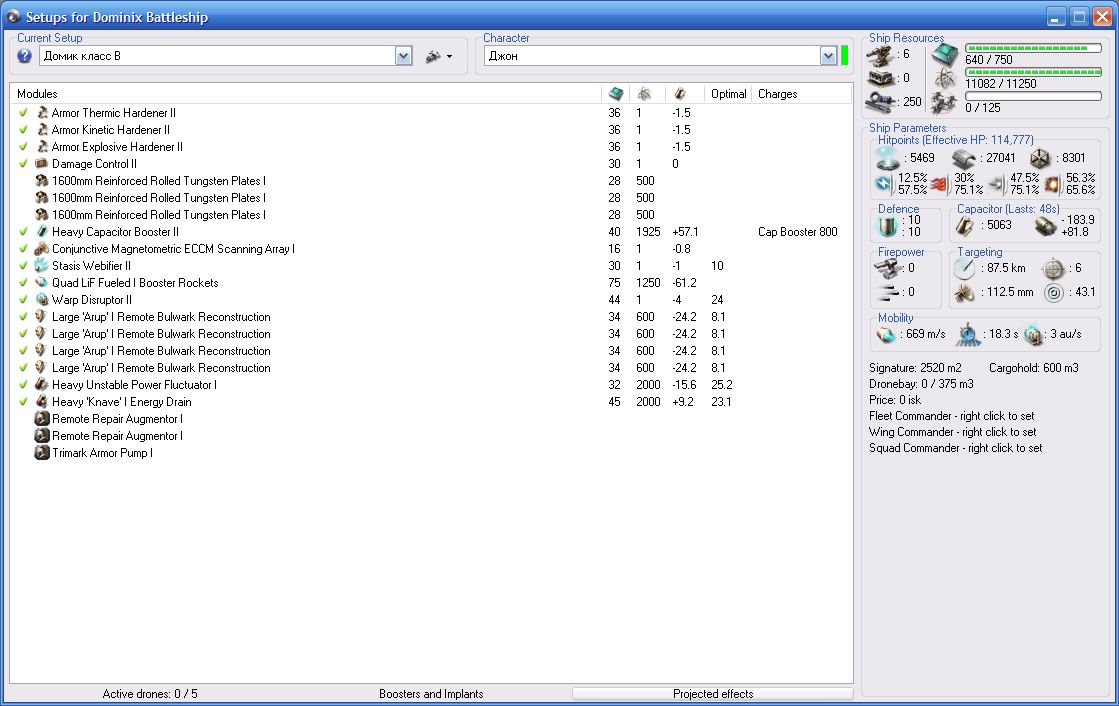Open the Projected effects panel
Viewport: 1119px width, 706px height.
pyautogui.click(x=713, y=694)
